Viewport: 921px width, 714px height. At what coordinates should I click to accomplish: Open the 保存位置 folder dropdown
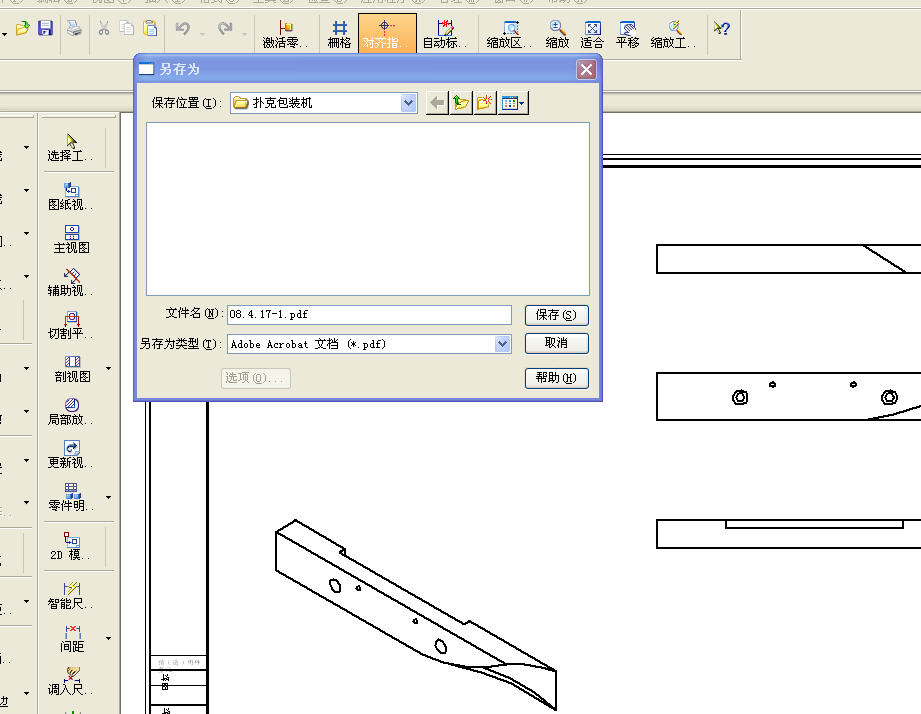(x=408, y=103)
